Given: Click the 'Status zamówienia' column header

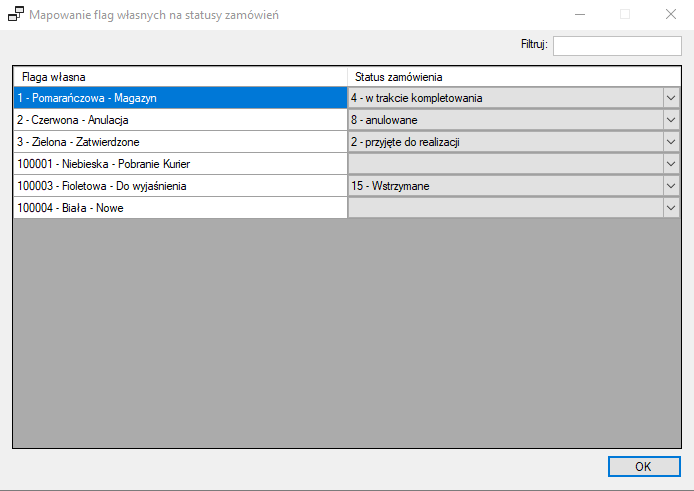Looking at the screenshot, I should coord(514,77).
